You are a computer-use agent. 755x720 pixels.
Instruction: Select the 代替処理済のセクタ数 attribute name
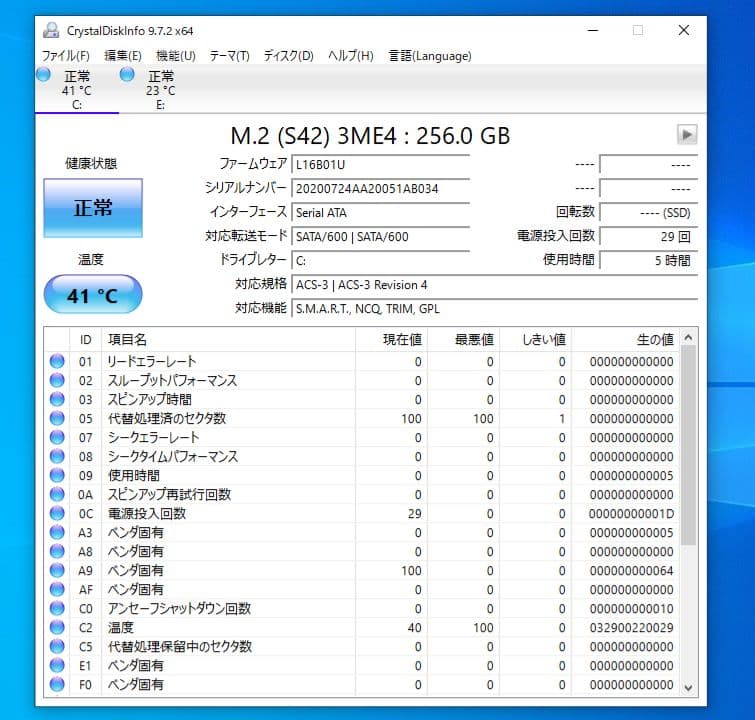click(x=167, y=419)
